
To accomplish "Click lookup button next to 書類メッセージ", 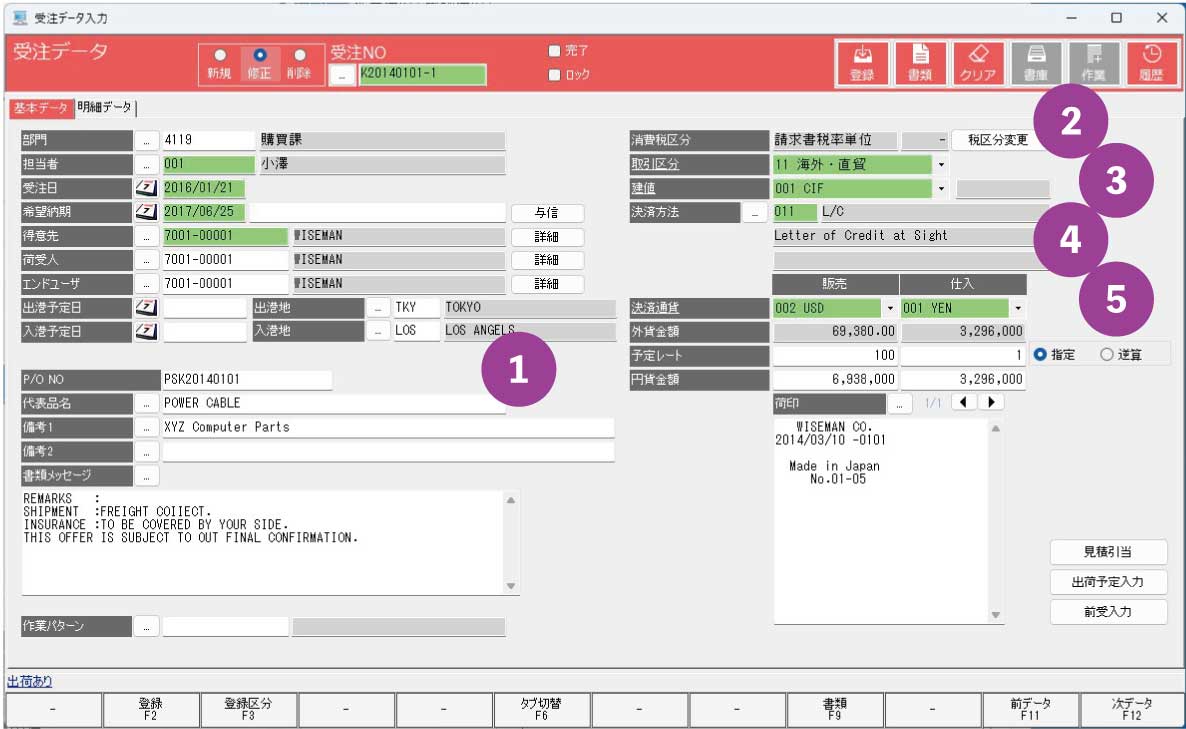I will pos(147,476).
